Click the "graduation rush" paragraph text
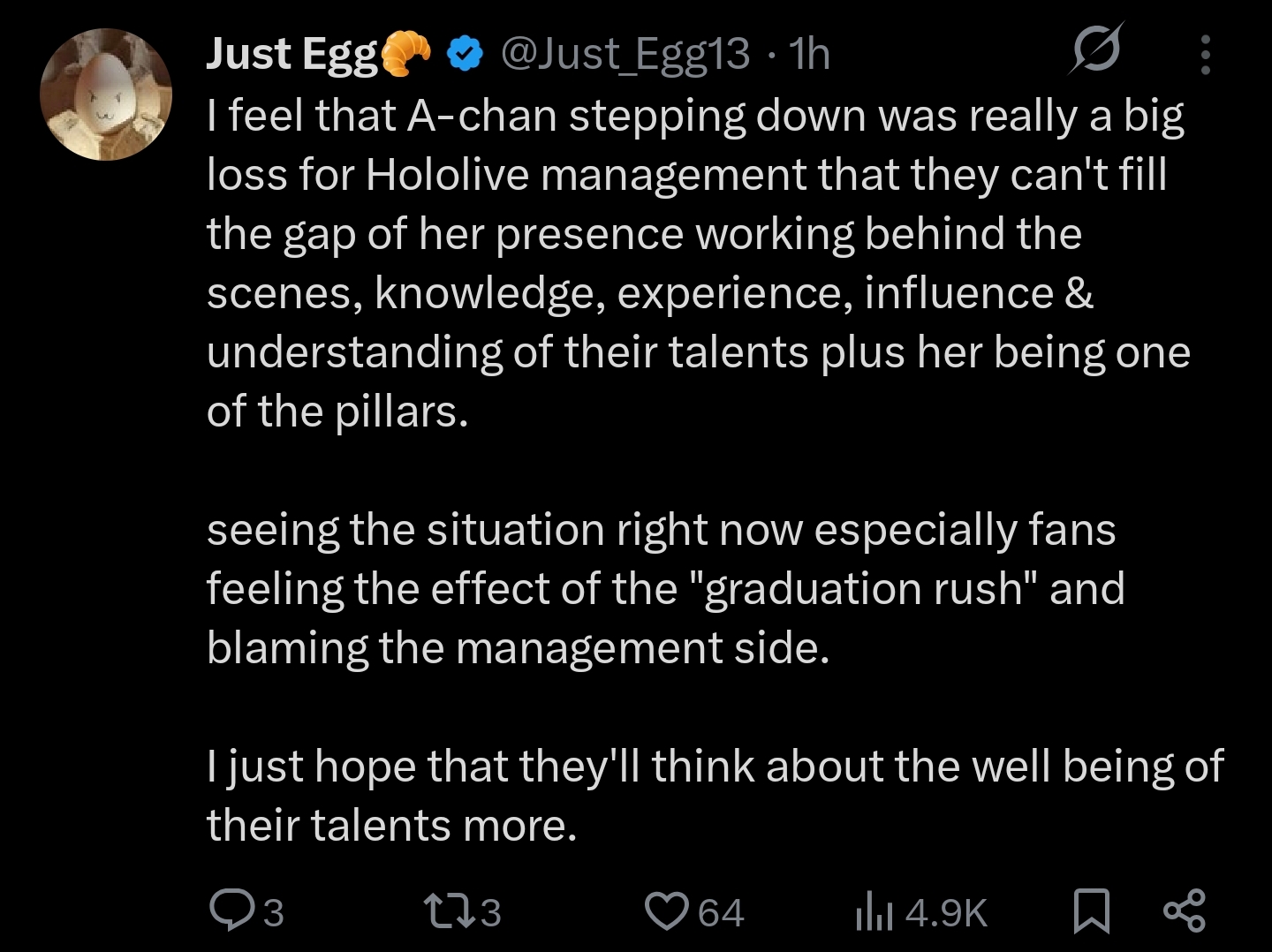 click(665, 588)
